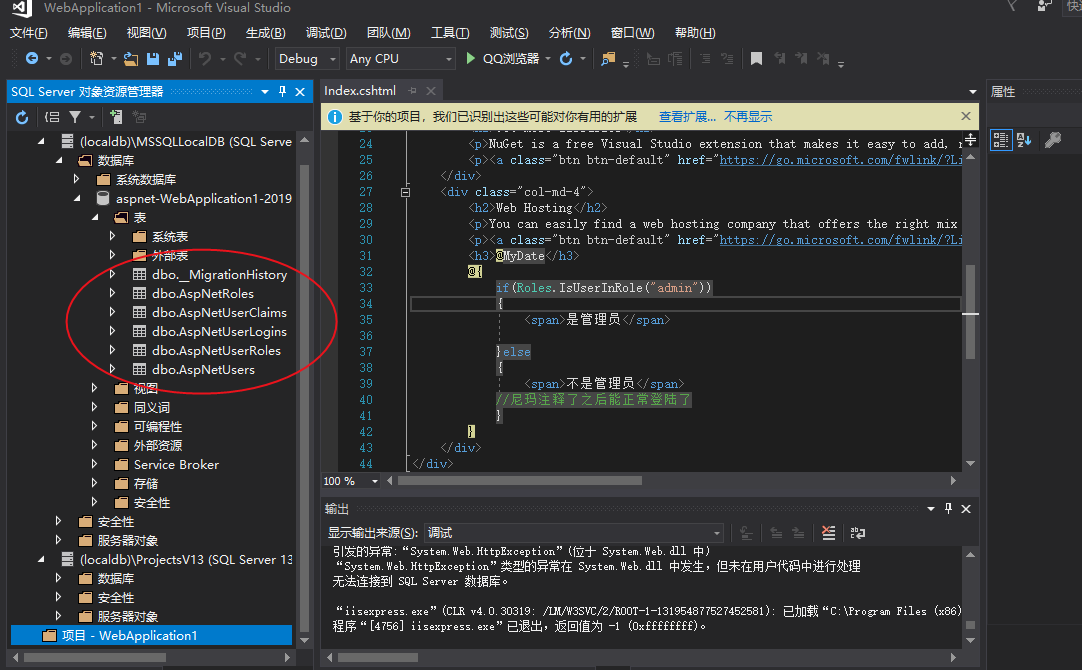Click the Open File folder icon
Image resolution: width=1082 pixels, height=670 pixels.
tap(130, 59)
